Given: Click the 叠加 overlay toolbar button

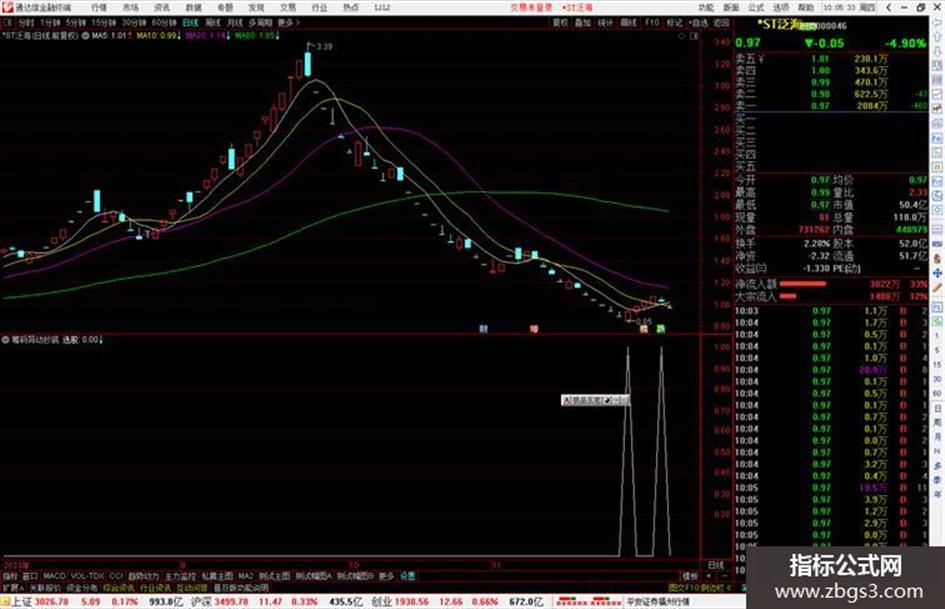Looking at the screenshot, I should [x=582, y=22].
